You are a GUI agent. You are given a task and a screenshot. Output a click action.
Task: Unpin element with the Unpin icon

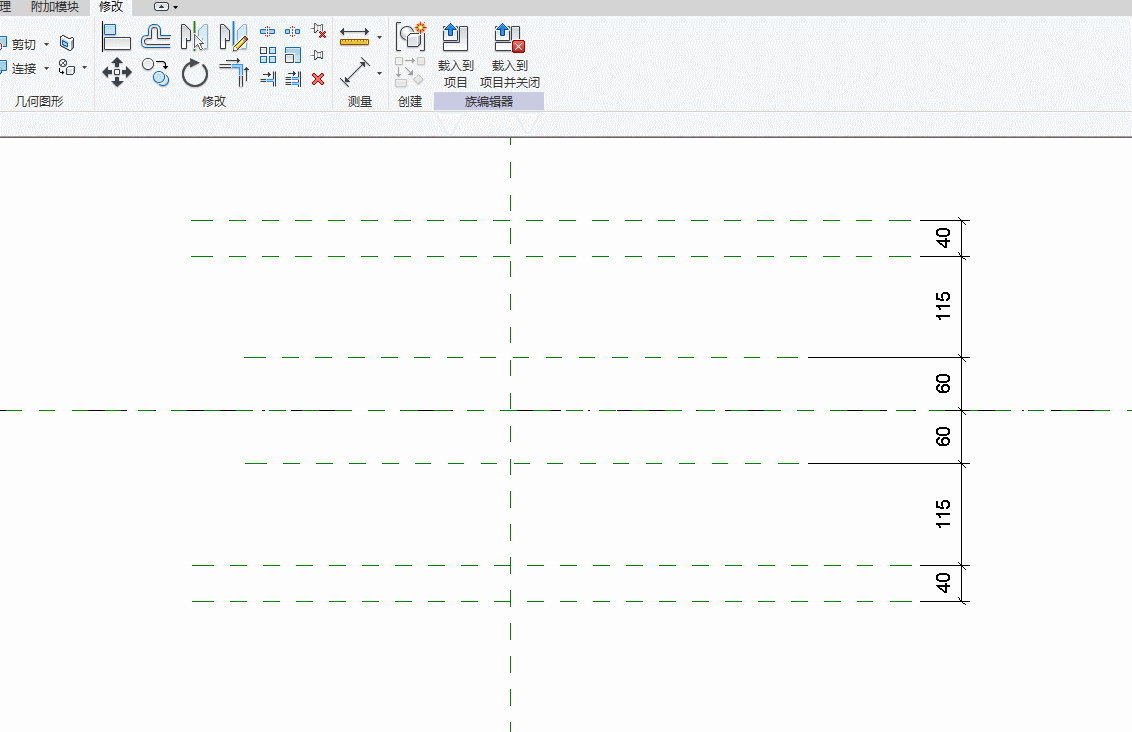click(319, 31)
